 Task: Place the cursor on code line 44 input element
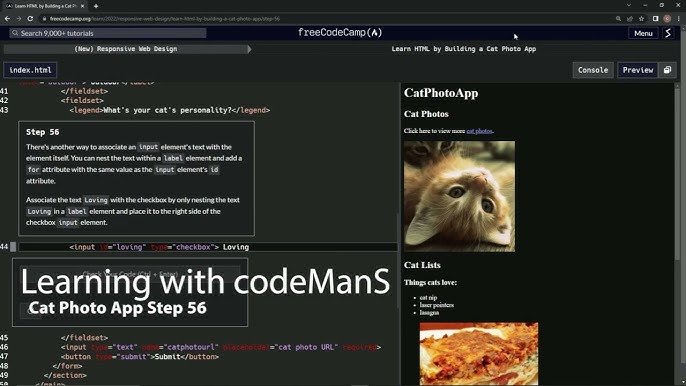pyautogui.click(x=159, y=247)
